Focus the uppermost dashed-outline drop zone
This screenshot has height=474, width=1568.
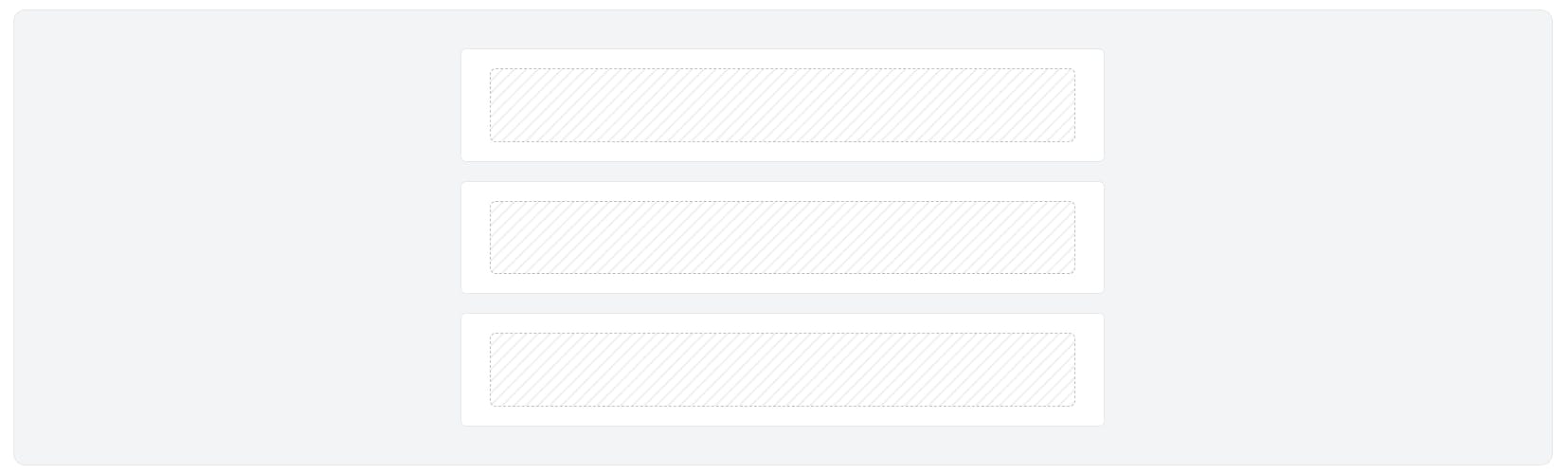pyautogui.click(x=783, y=105)
